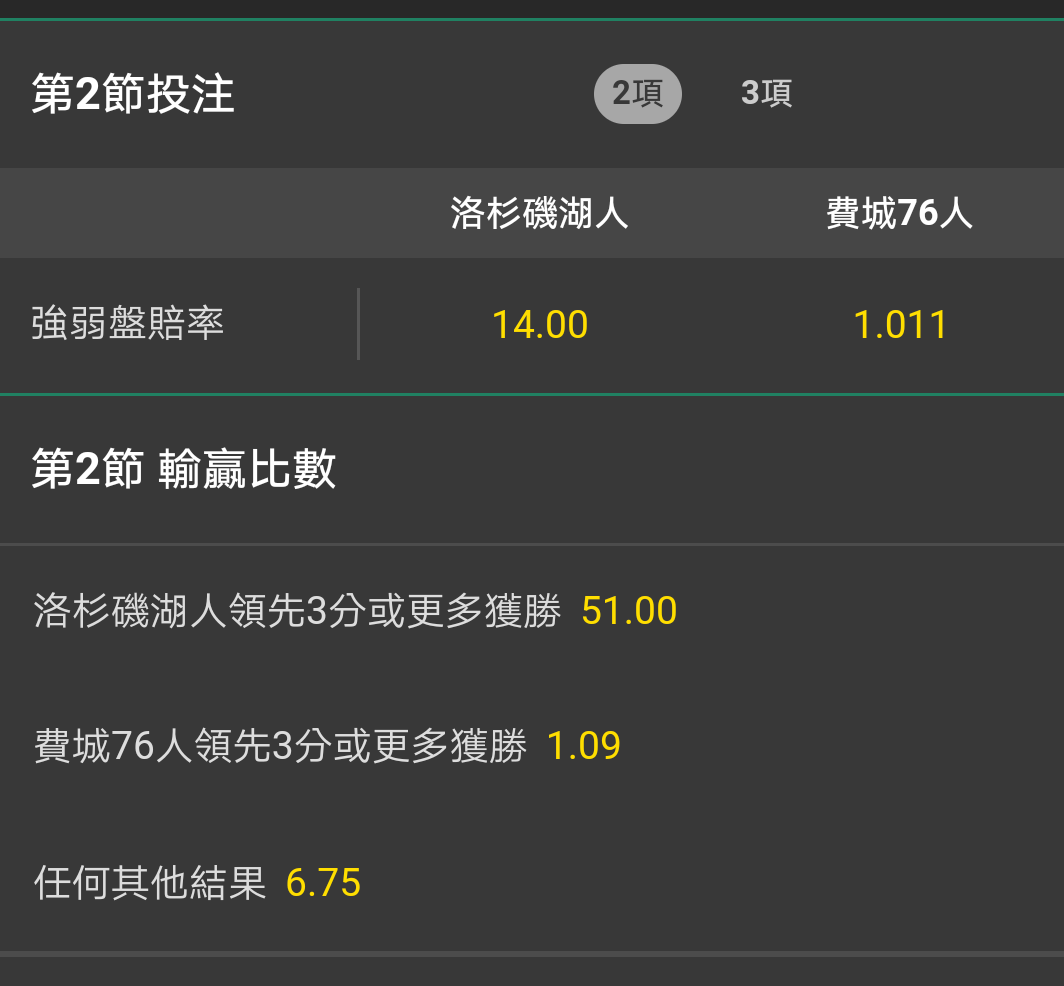Viewport: 1064px width, 986px height.
Task: Choose 洛杉磯湖人領先3分或更多獲勝 selection
Action: [x=297, y=610]
